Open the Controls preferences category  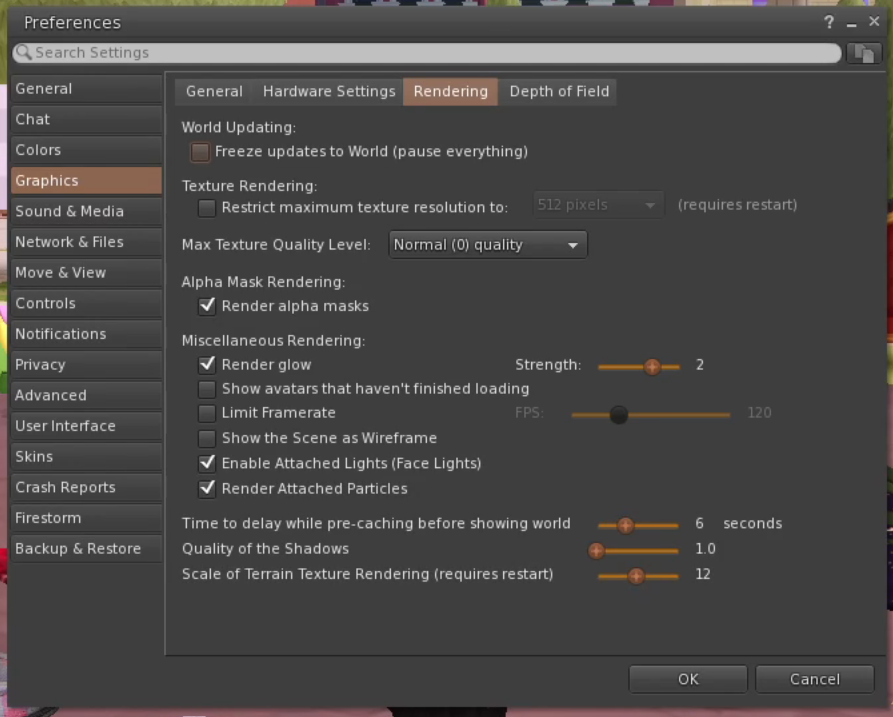[86, 304]
